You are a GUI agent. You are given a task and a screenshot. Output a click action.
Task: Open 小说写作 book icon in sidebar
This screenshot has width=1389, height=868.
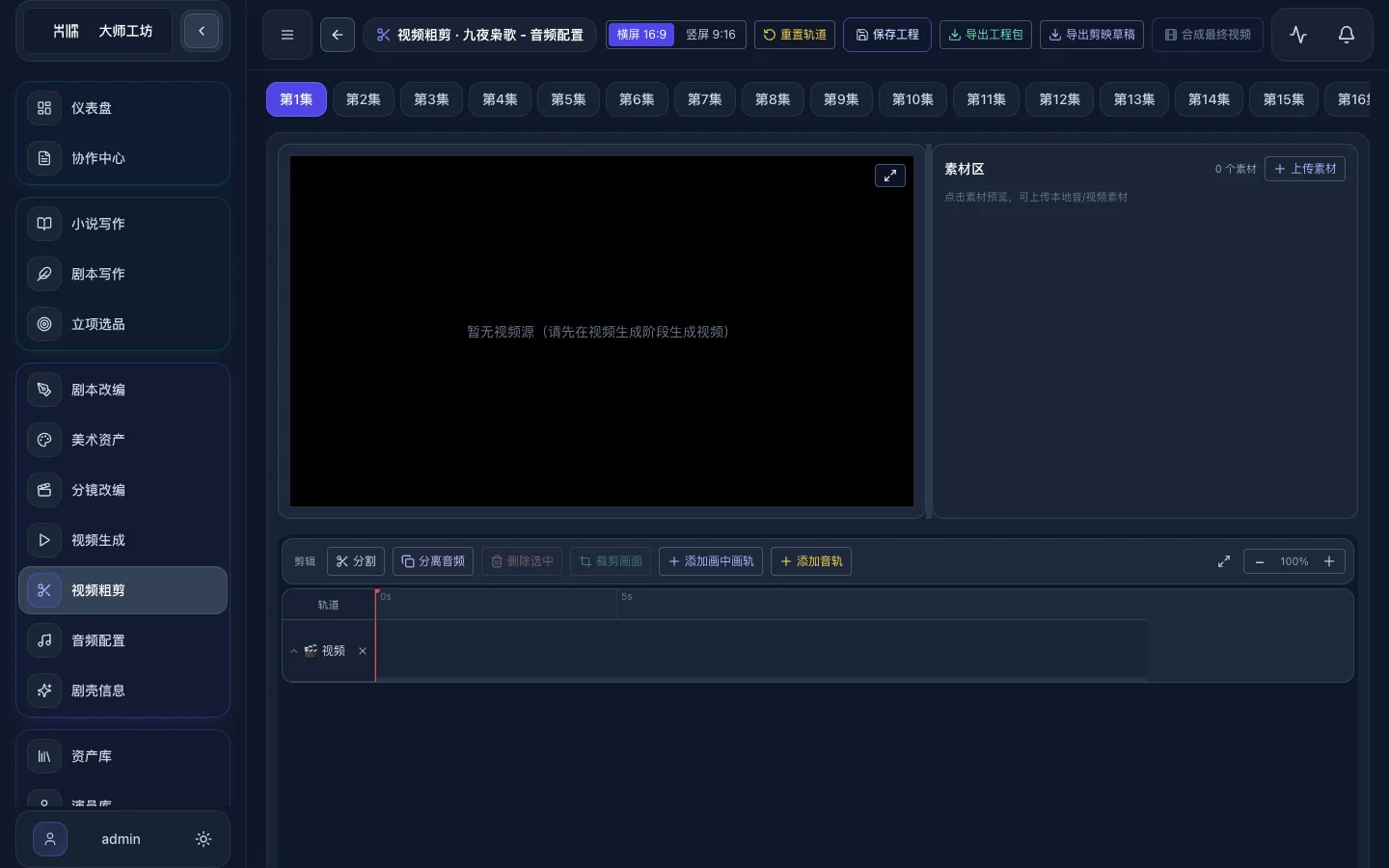pyautogui.click(x=44, y=224)
